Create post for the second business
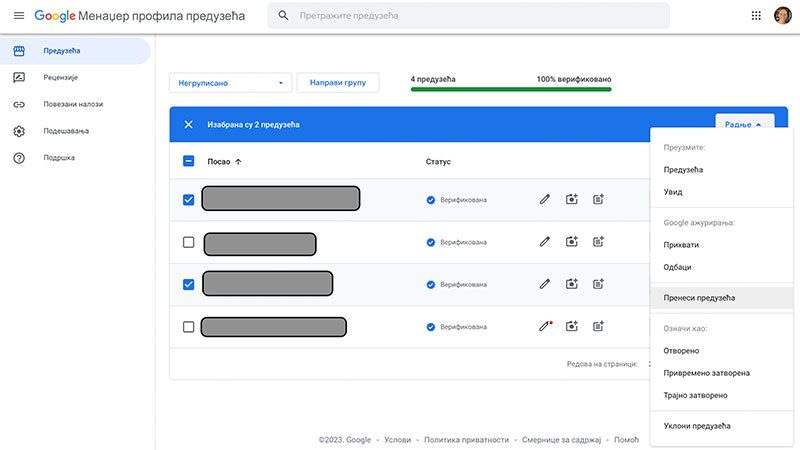Image resolution: width=800 pixels, height=450 pixels. 598,242
